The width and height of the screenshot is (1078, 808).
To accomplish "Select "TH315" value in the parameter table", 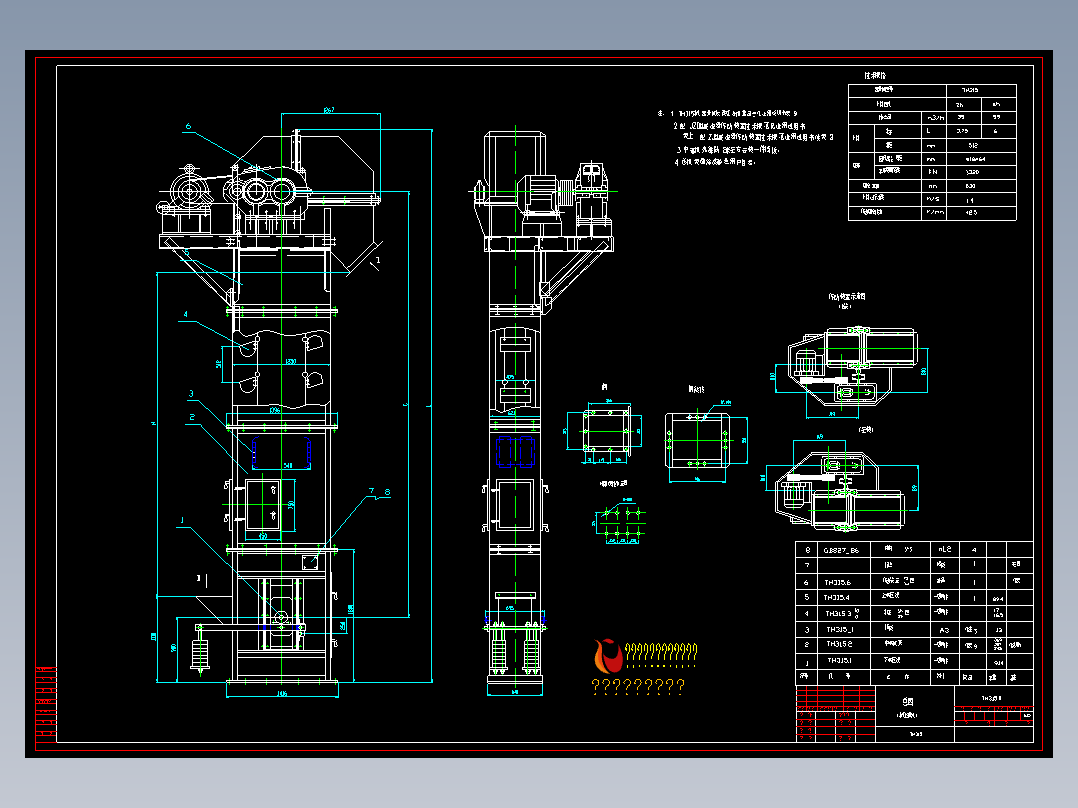I will tap(970, 90).
